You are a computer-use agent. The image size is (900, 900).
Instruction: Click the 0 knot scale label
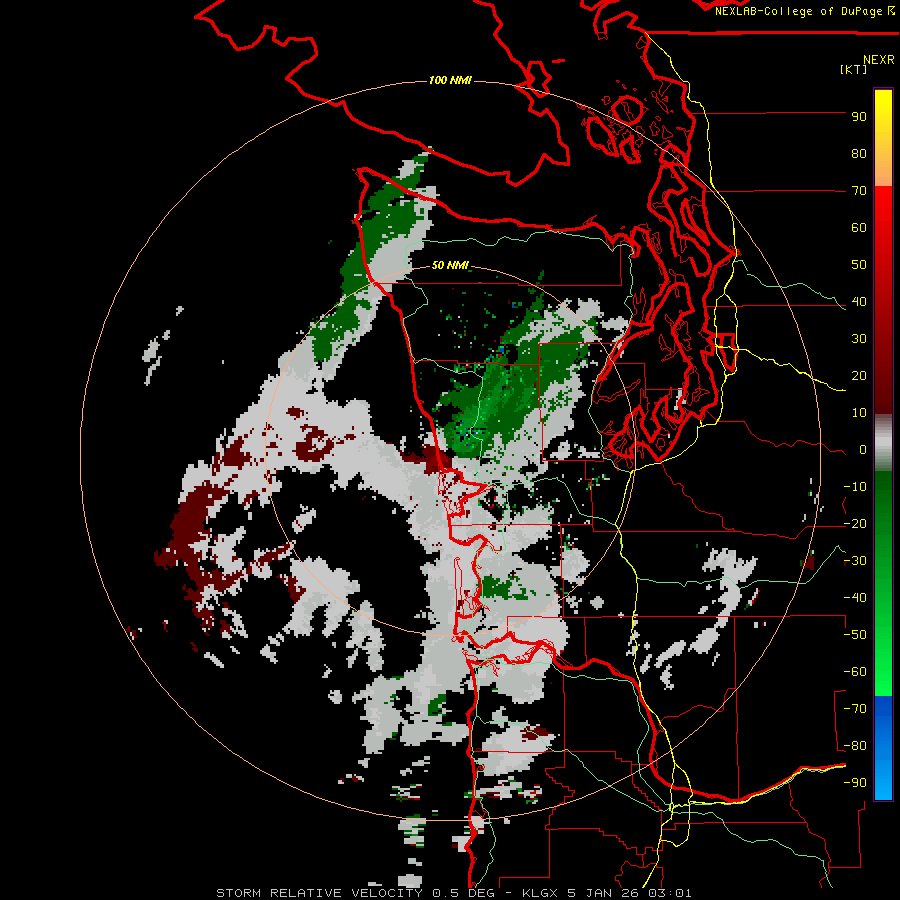click(x=863, y=450)
